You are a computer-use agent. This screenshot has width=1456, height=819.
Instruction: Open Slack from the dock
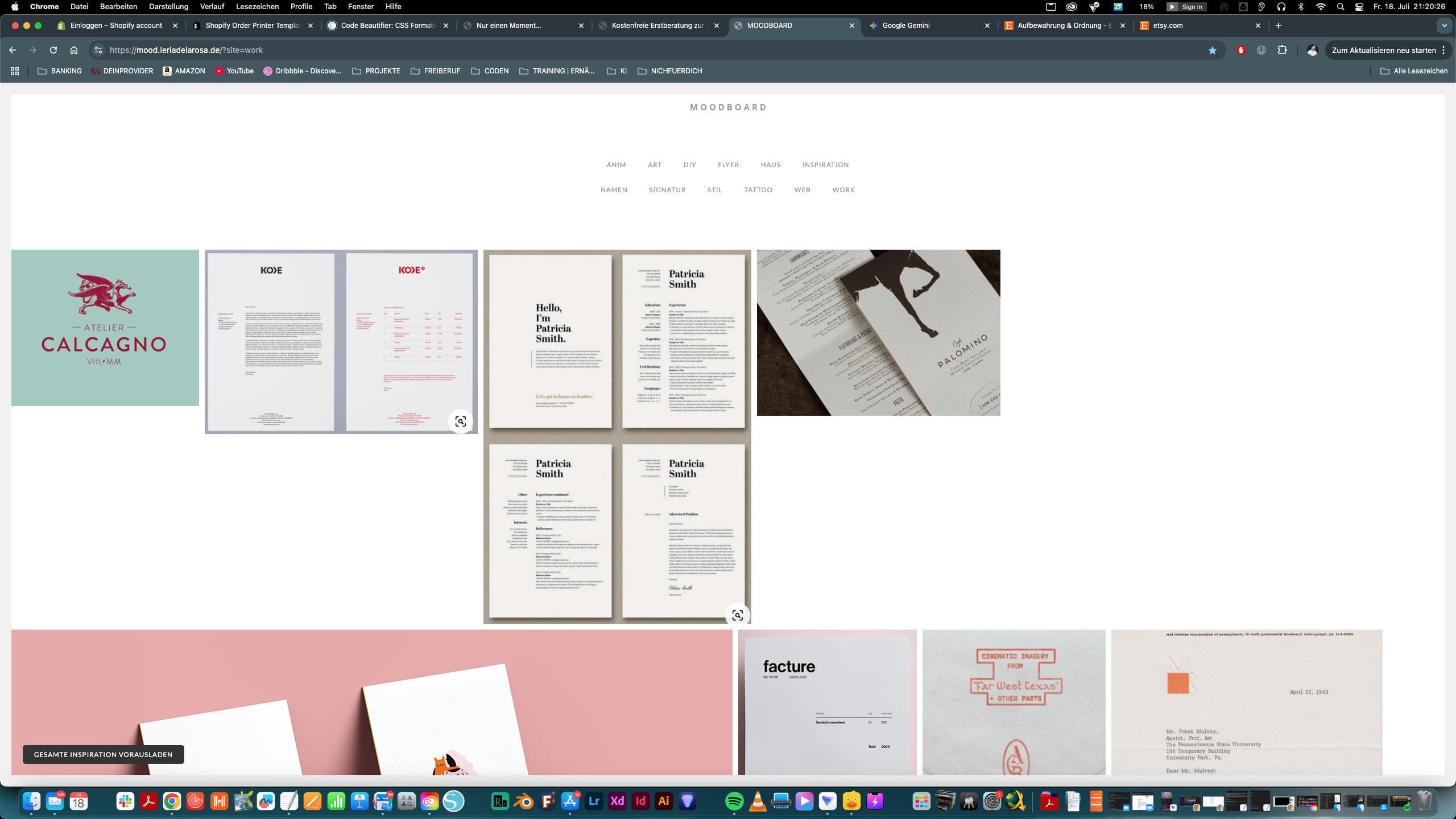pyautogui.click(x=125, y=801)
